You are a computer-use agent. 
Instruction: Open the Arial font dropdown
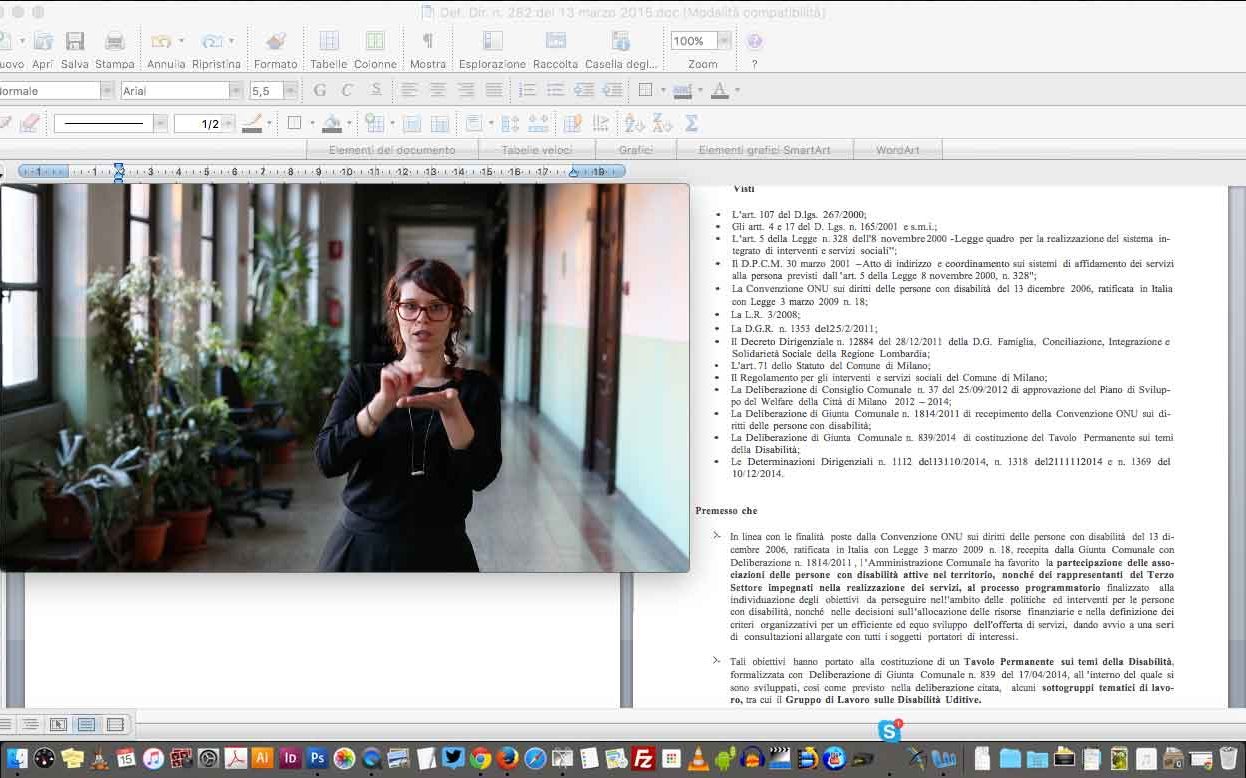236,91
